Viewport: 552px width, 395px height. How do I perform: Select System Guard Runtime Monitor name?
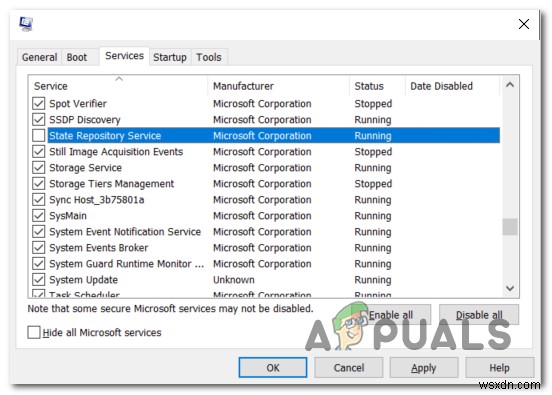[127, 264]
